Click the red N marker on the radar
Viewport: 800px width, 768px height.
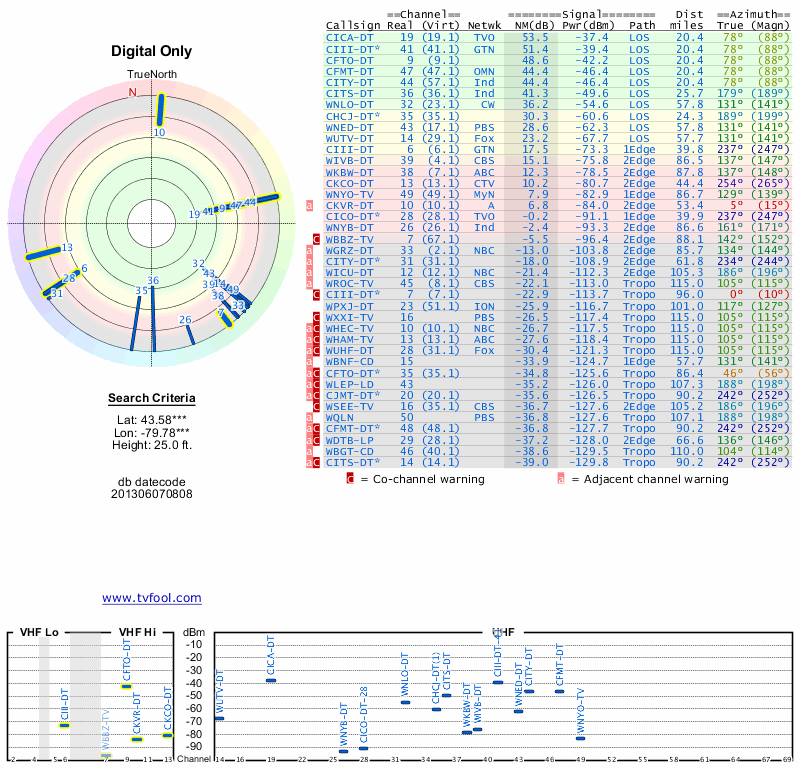click(132, 93)
